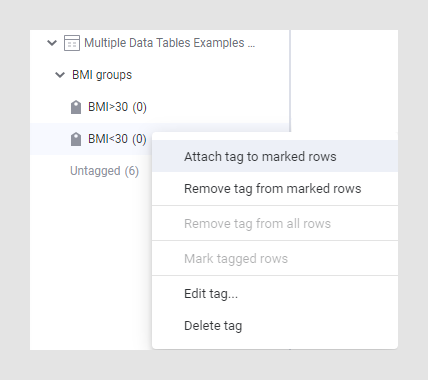Collapse the BMI groups chevron

click(x=60, y=75)
